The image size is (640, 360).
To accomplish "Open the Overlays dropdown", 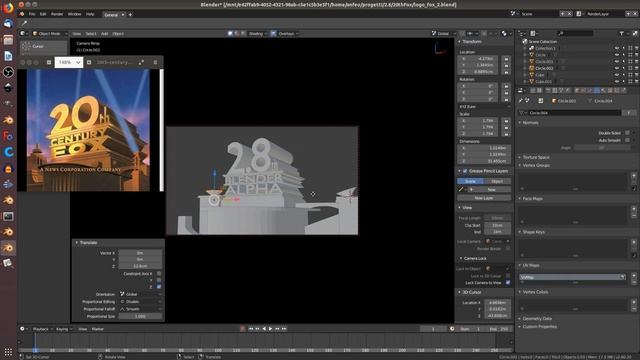I will tap(288, 33).
